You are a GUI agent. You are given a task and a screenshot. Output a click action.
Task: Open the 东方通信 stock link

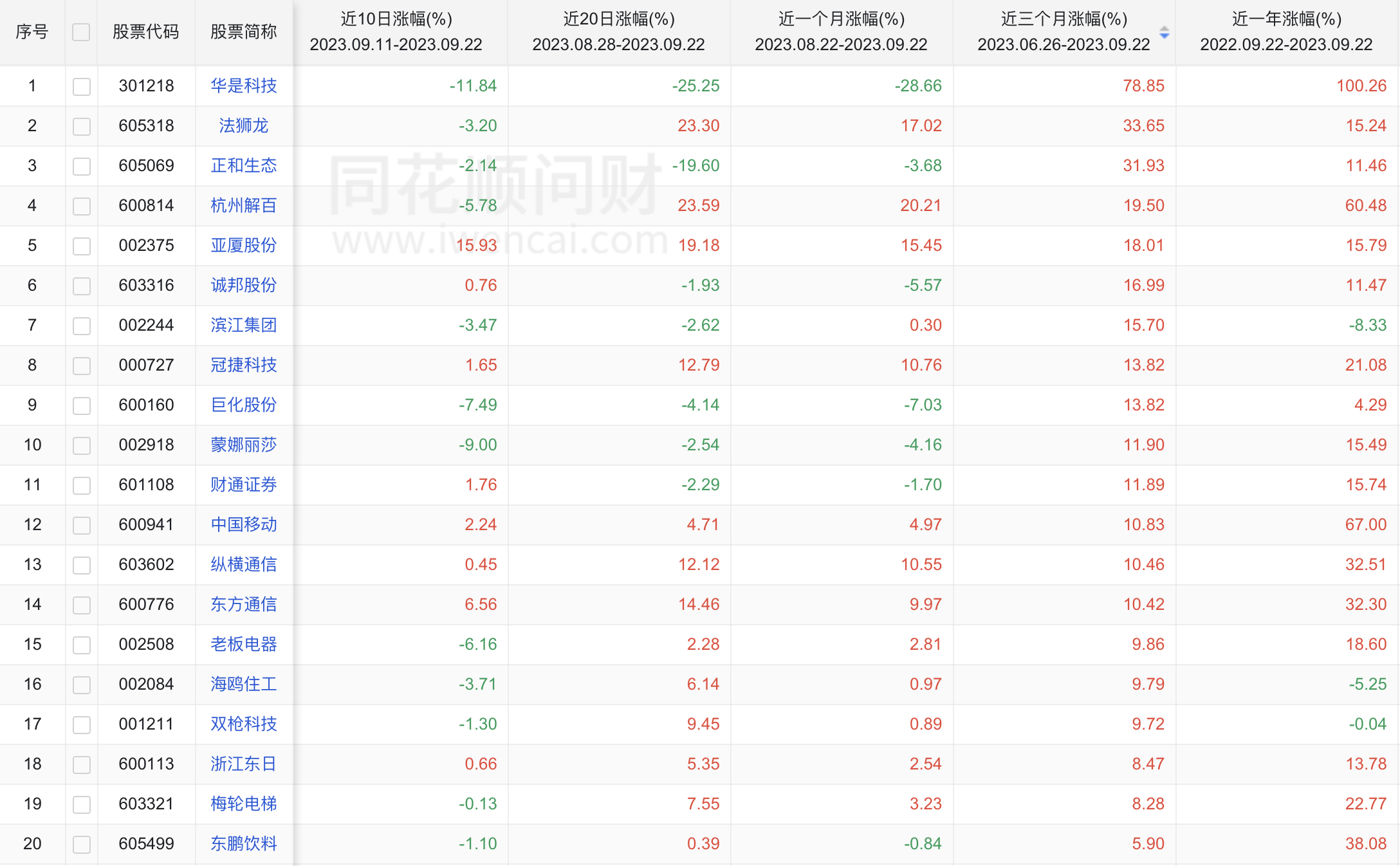[x=244, y=604]
